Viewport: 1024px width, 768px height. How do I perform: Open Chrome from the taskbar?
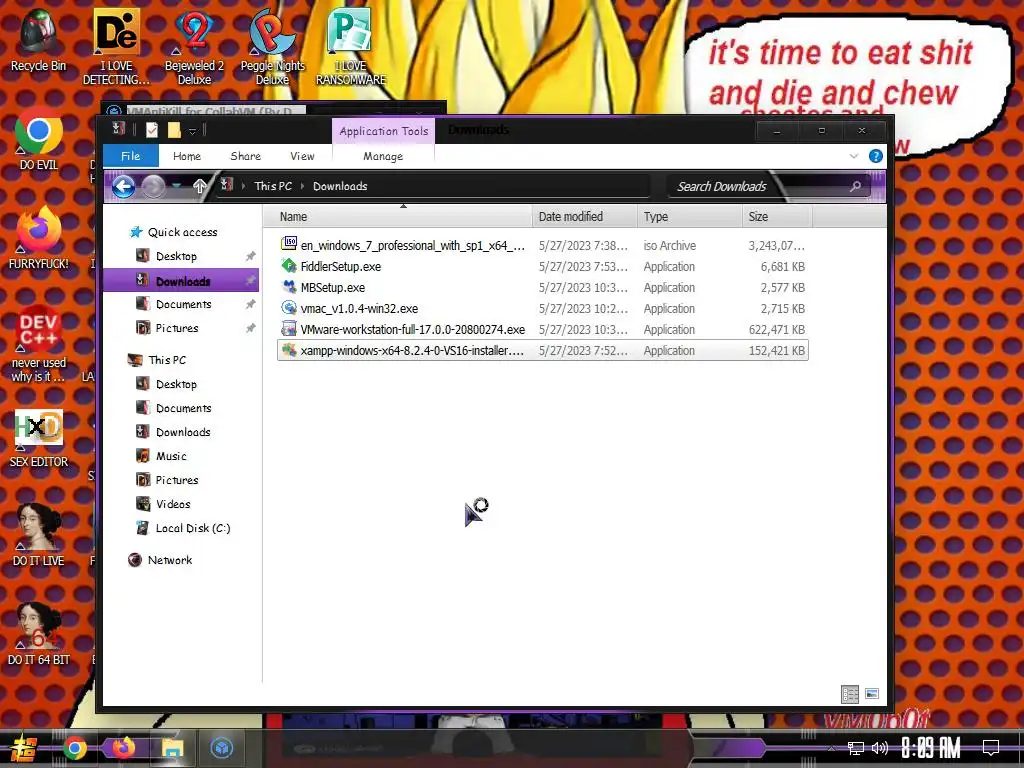point(74,748)
